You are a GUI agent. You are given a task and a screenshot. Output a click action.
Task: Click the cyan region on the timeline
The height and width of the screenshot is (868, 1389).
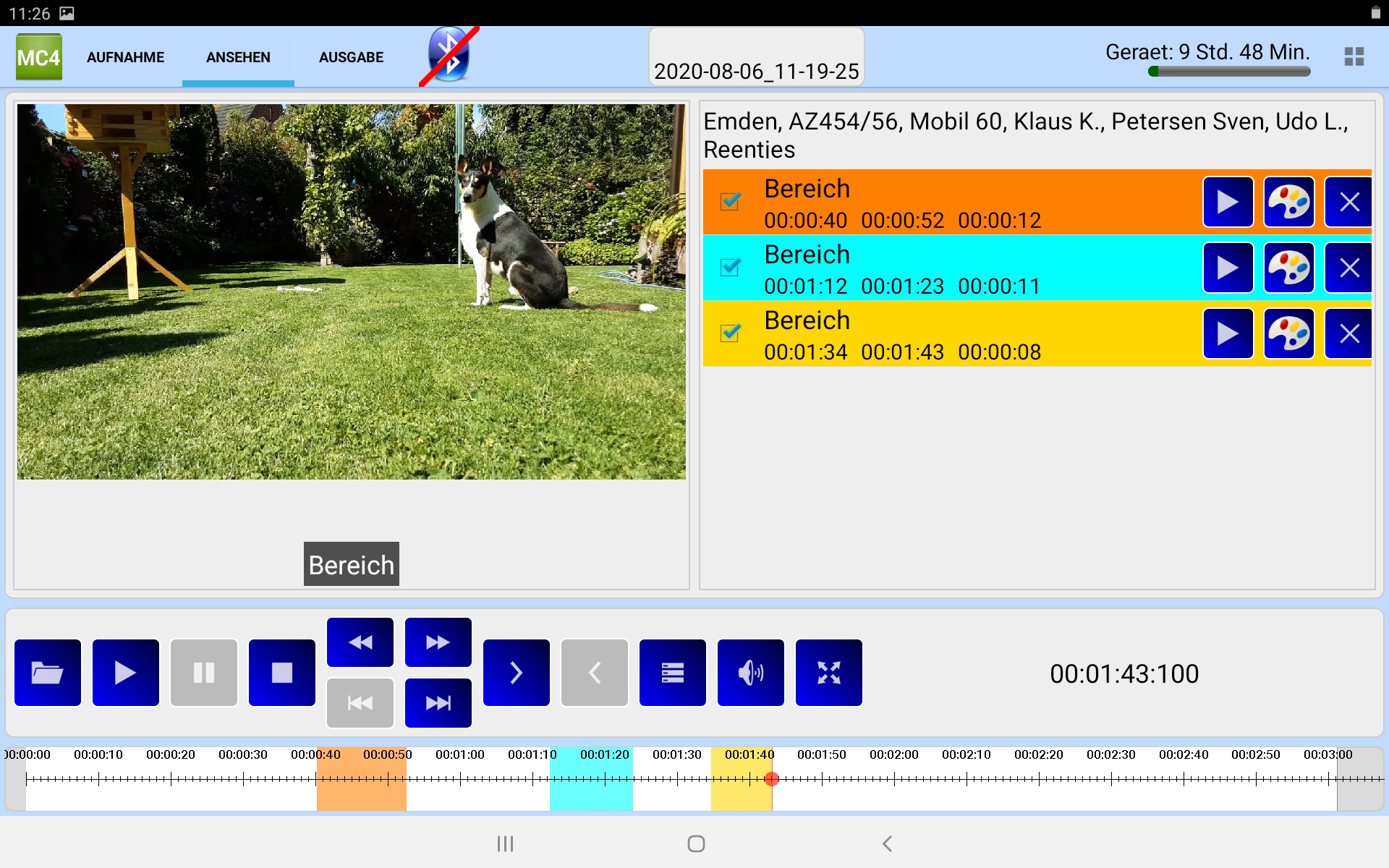591,779
